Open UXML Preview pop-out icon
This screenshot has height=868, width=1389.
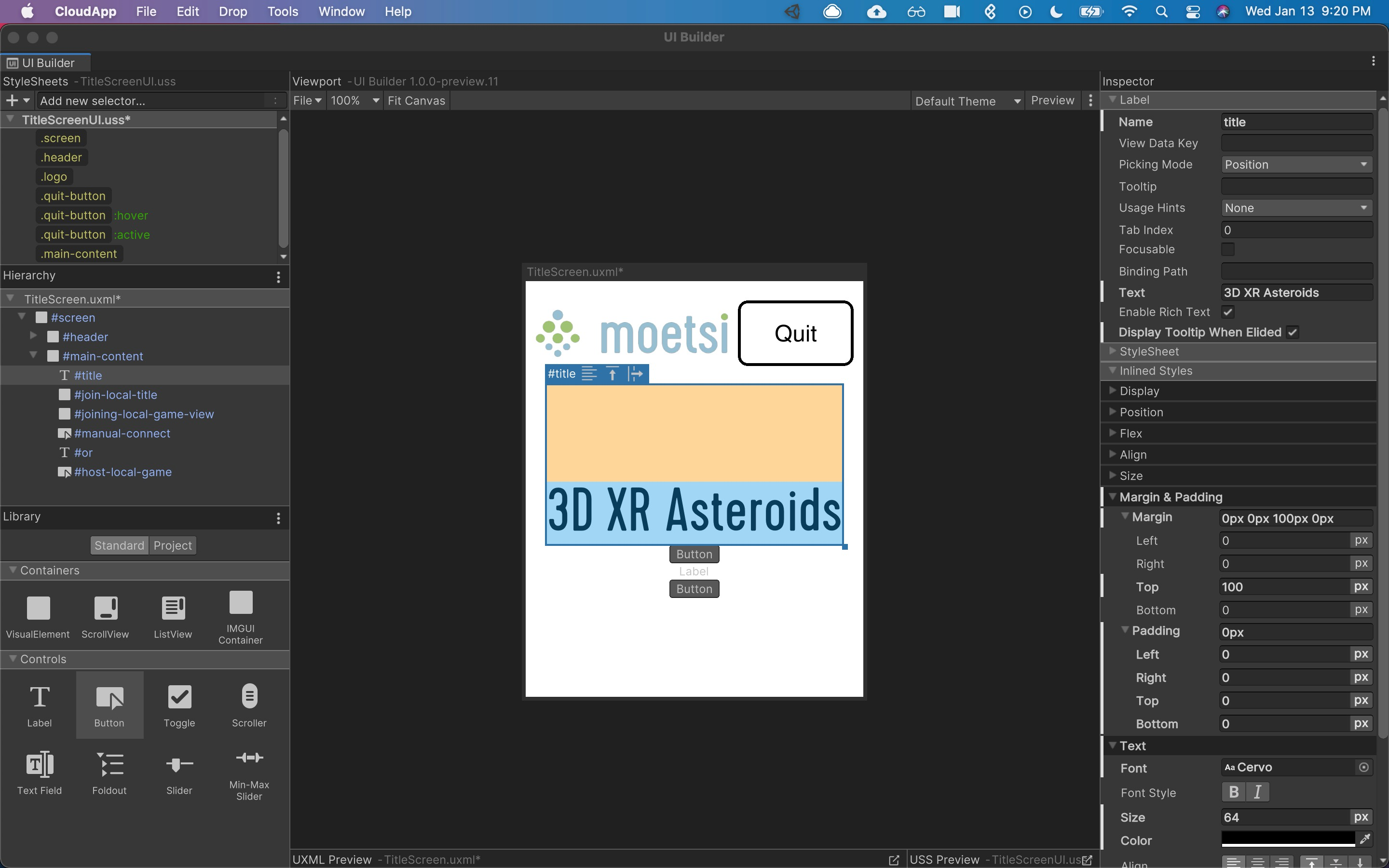tap(894, 859)
